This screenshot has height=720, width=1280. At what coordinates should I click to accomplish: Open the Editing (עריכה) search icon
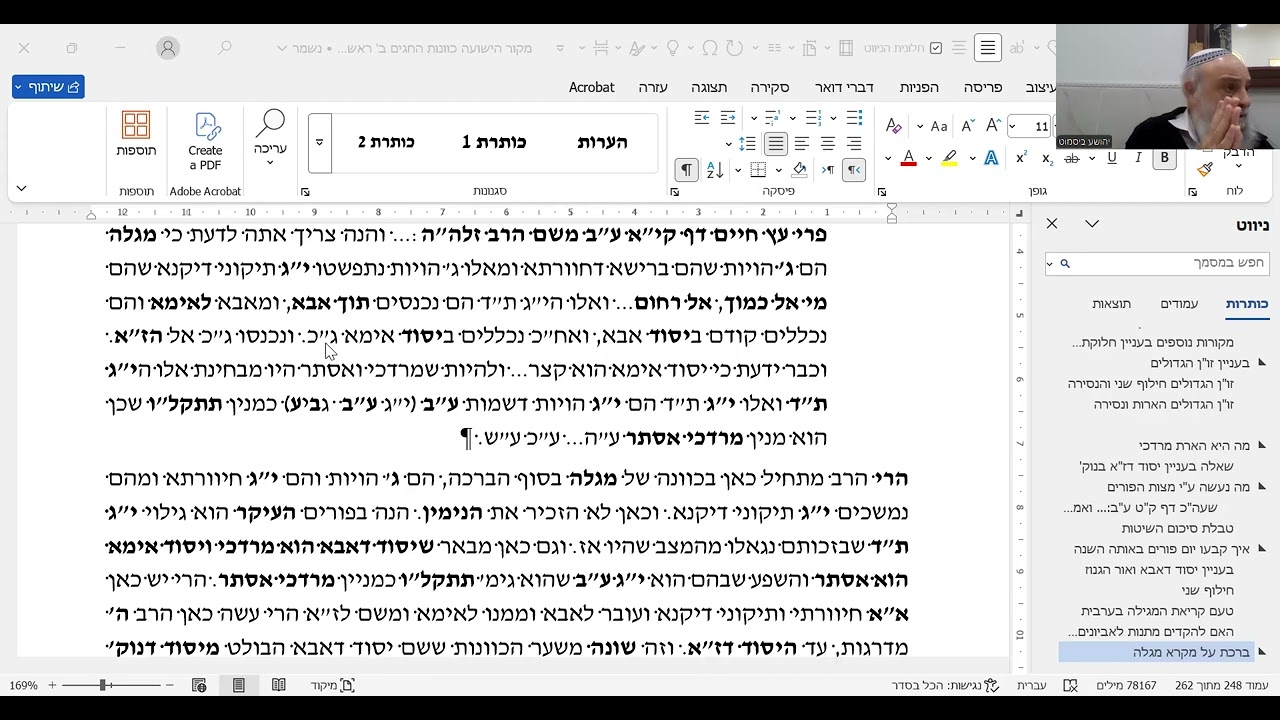(270, 134)
